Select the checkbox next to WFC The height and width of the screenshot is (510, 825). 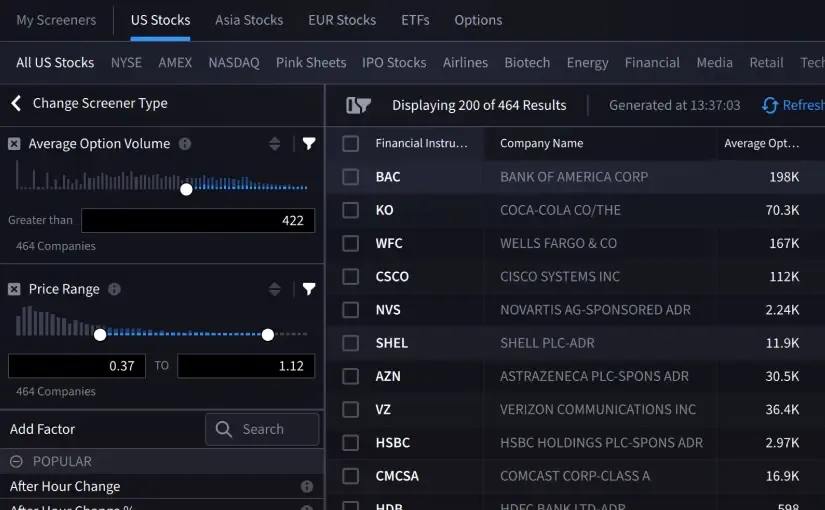click(350, 243)
